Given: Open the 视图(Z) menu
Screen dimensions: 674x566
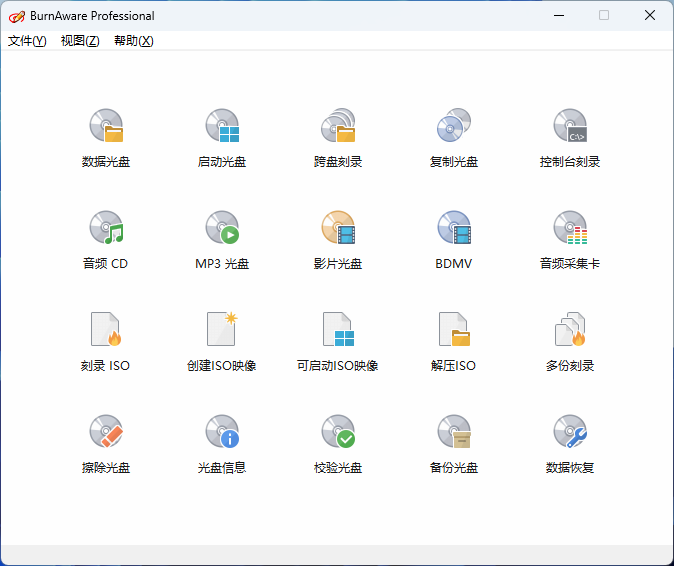Looking at the screenshot, I should pyautogui.click(x=80, y=41).
